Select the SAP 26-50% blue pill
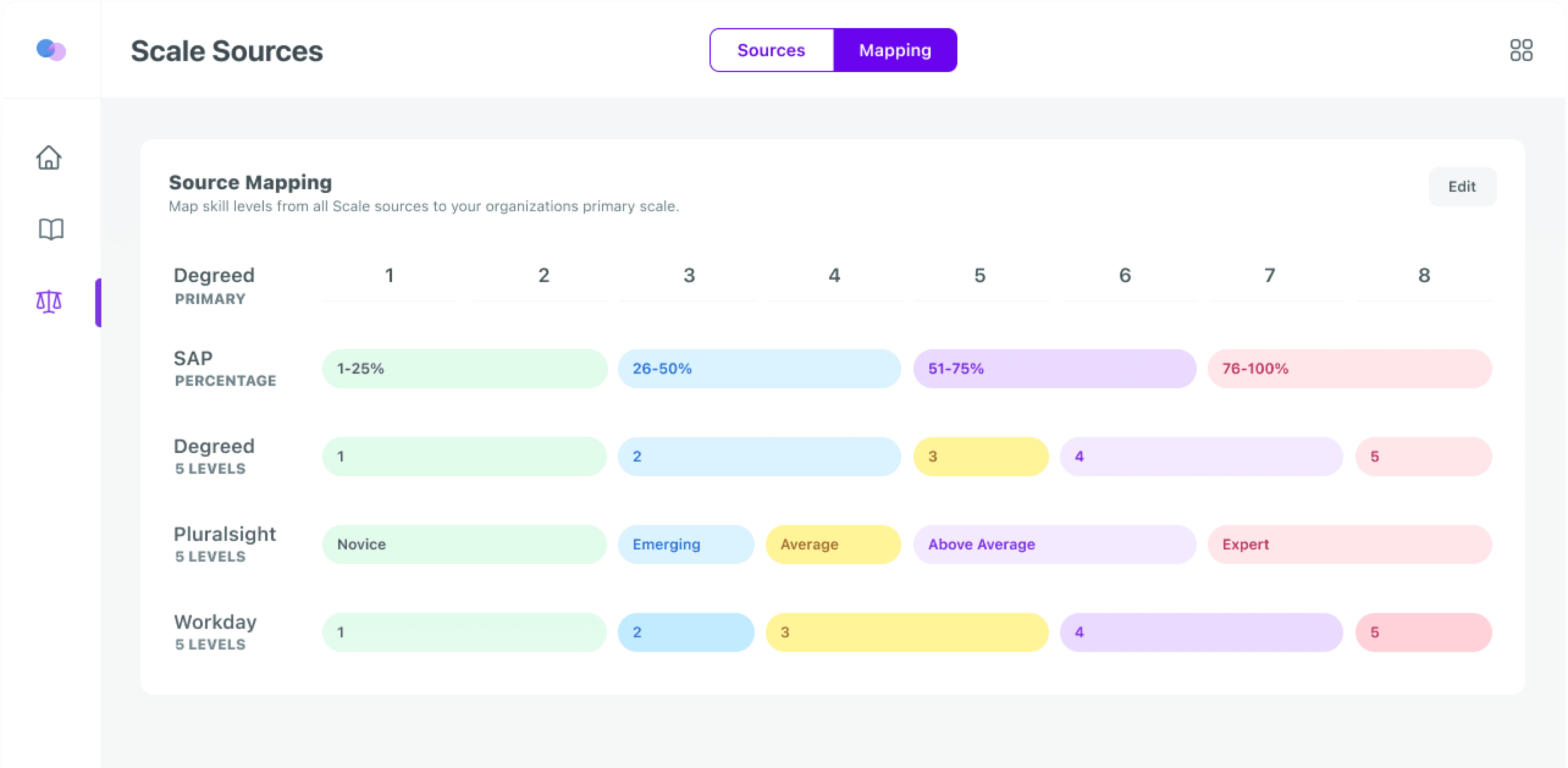 (x=759, y=368)
